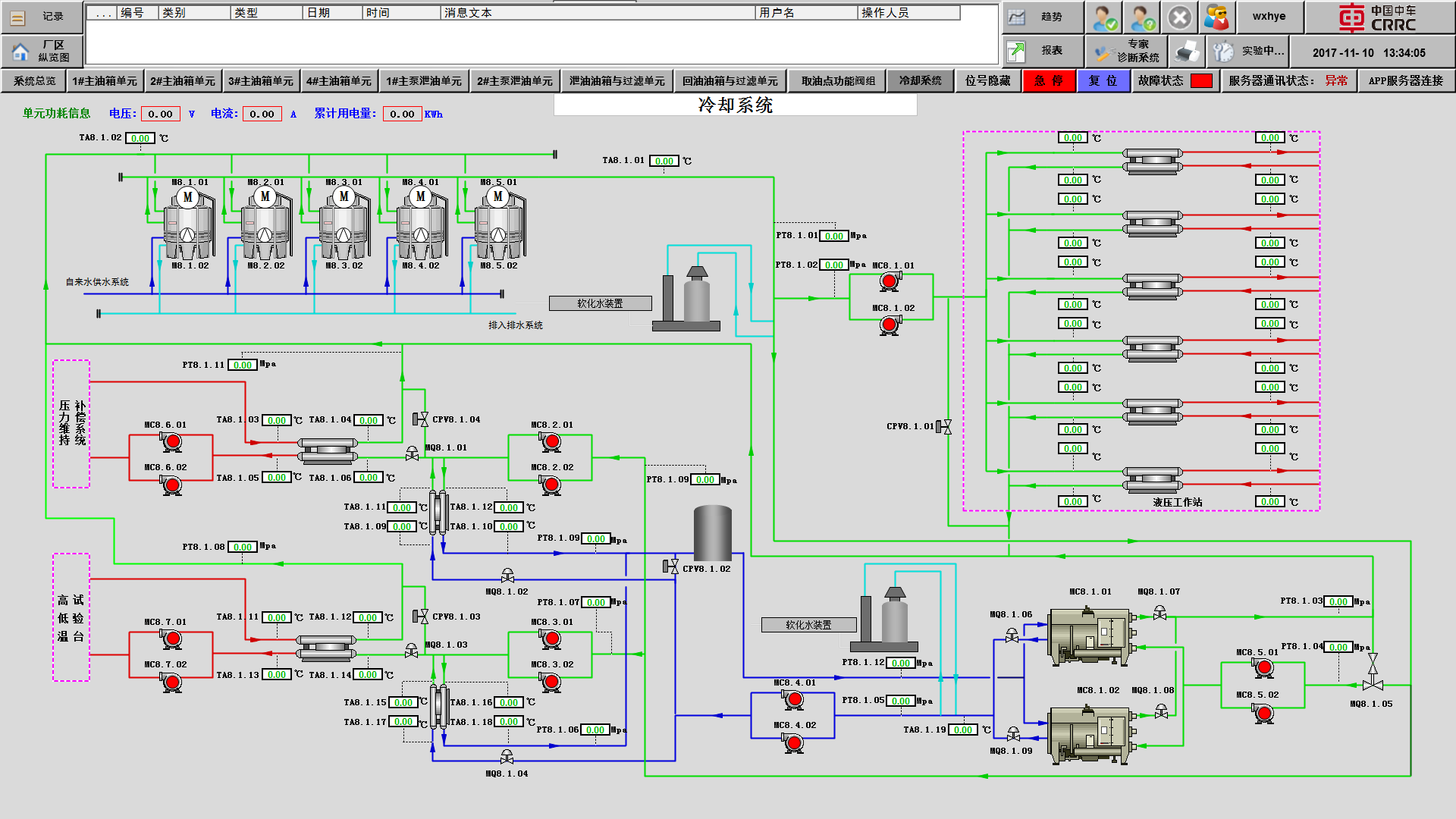Click the 补偿系统 压力维持 box
Screen dimensions: 1456x819
[x=71, y=423]
